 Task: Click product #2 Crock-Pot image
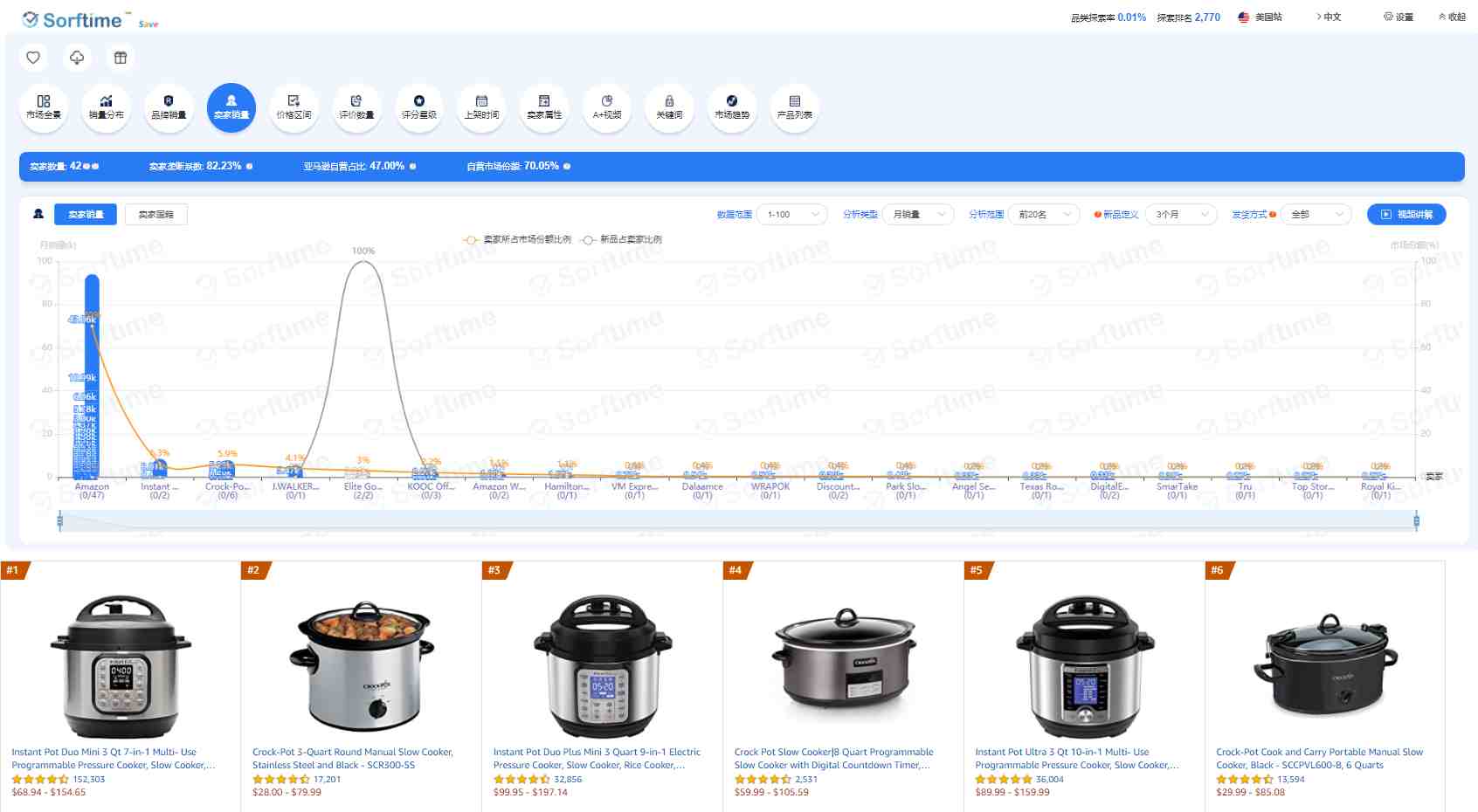[362, 665]
